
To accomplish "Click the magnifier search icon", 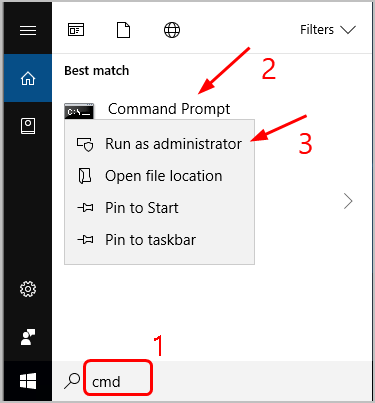I will pyautogui.click(x=72, y=381).
